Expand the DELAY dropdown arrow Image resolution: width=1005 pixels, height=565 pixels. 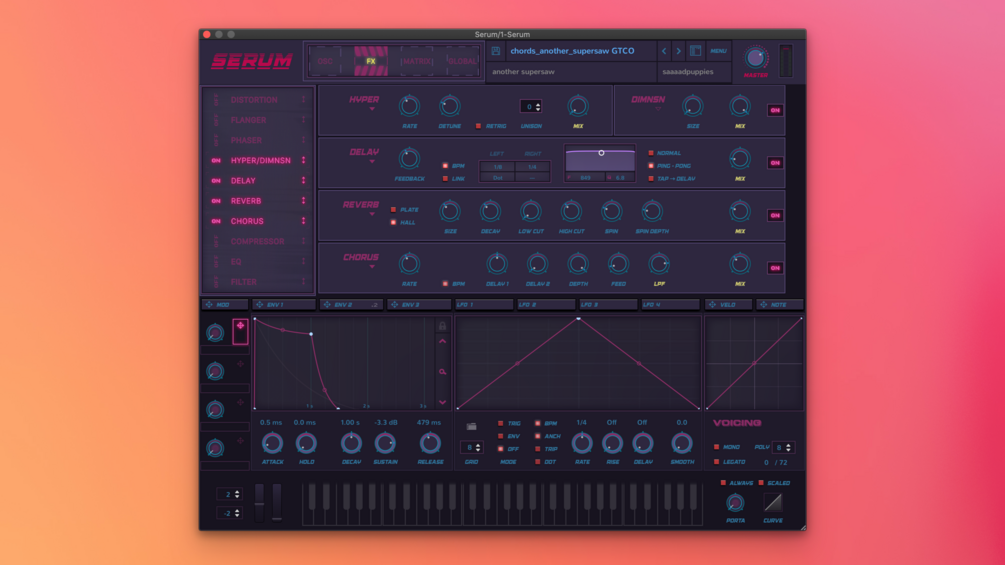(372, 162)
